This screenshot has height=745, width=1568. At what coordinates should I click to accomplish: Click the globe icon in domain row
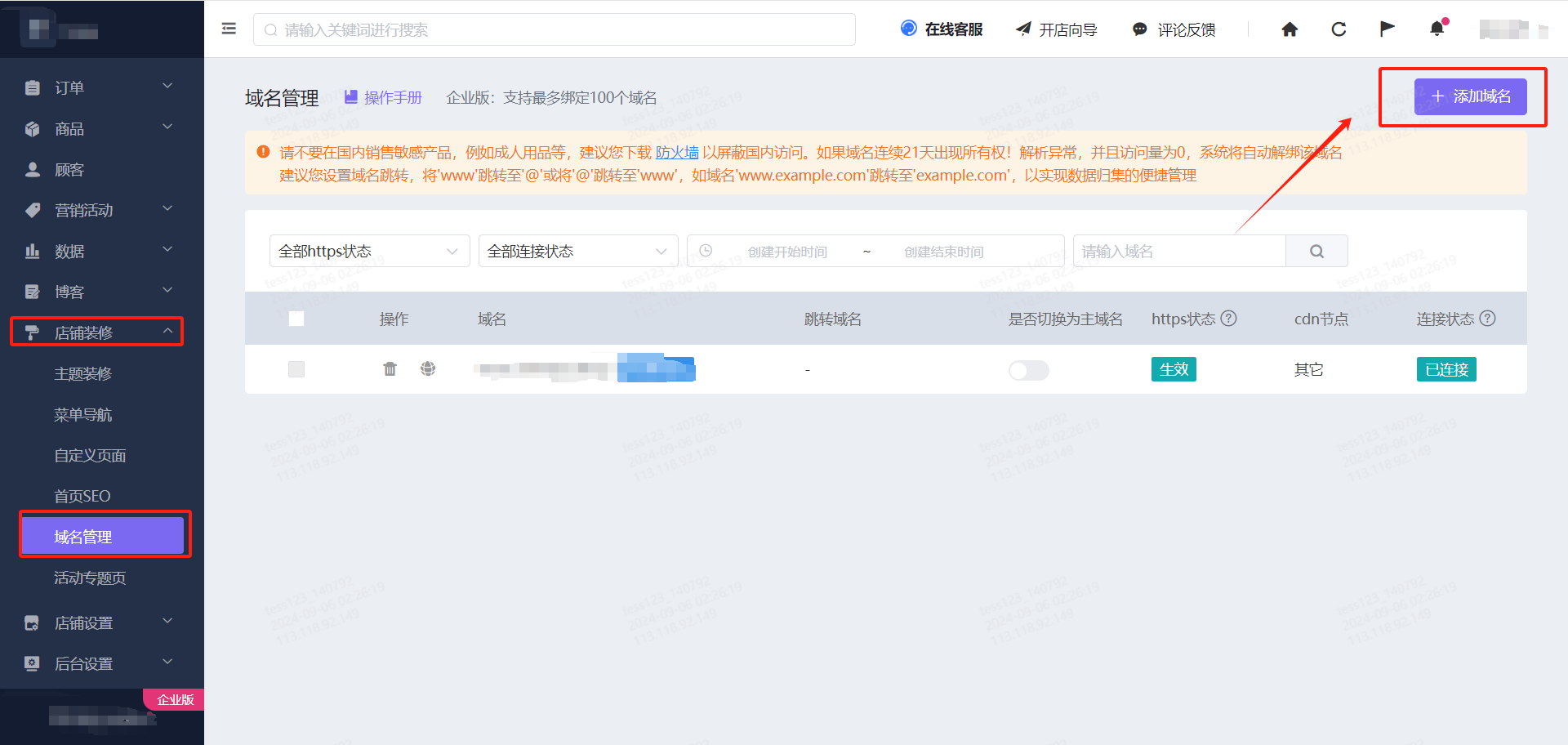pyautogui.click(x=428, y=369)
